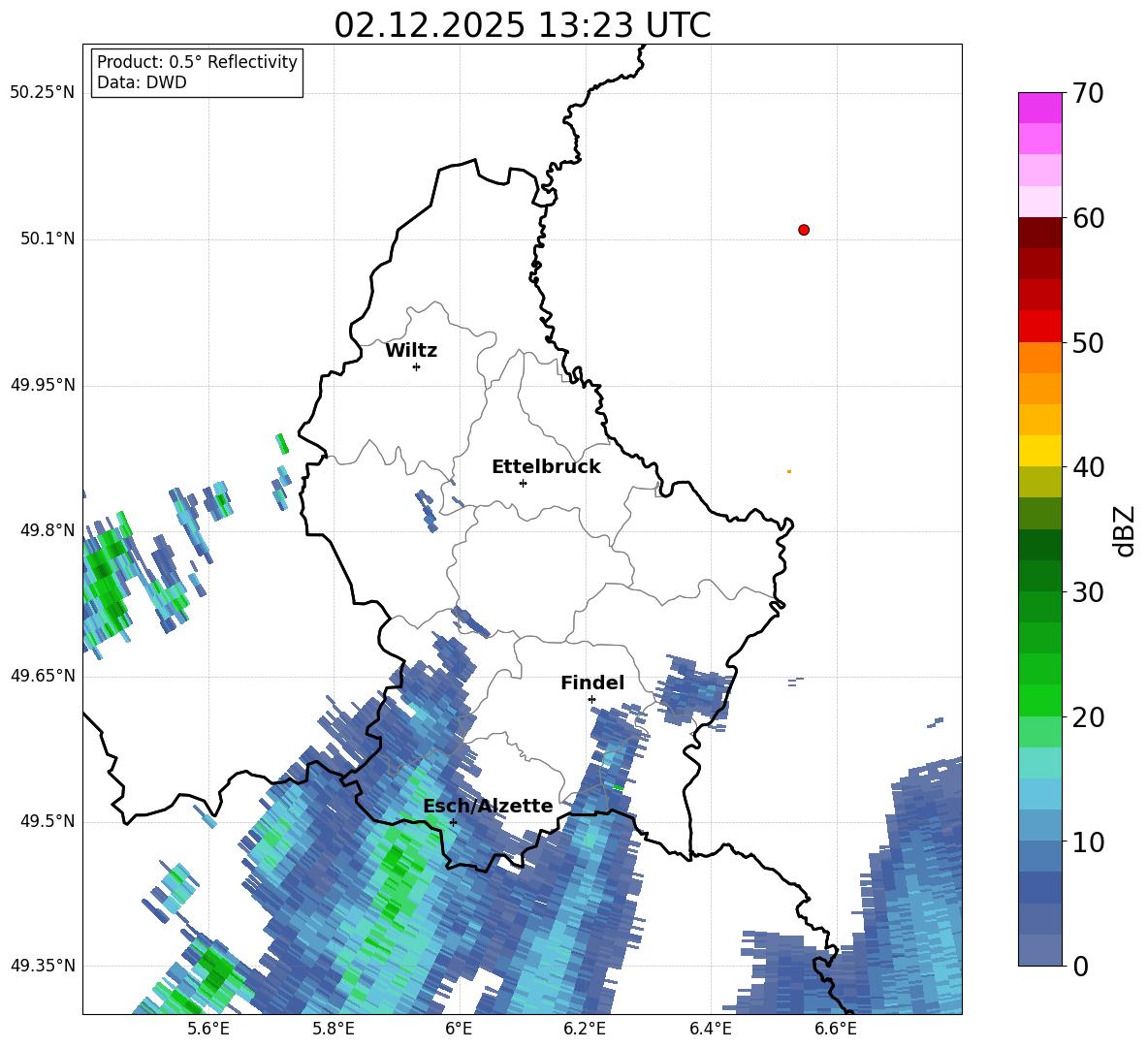Screen dimensions: 1148x1048
Task: Click the Wiltz city label
Action: point(411,351)
